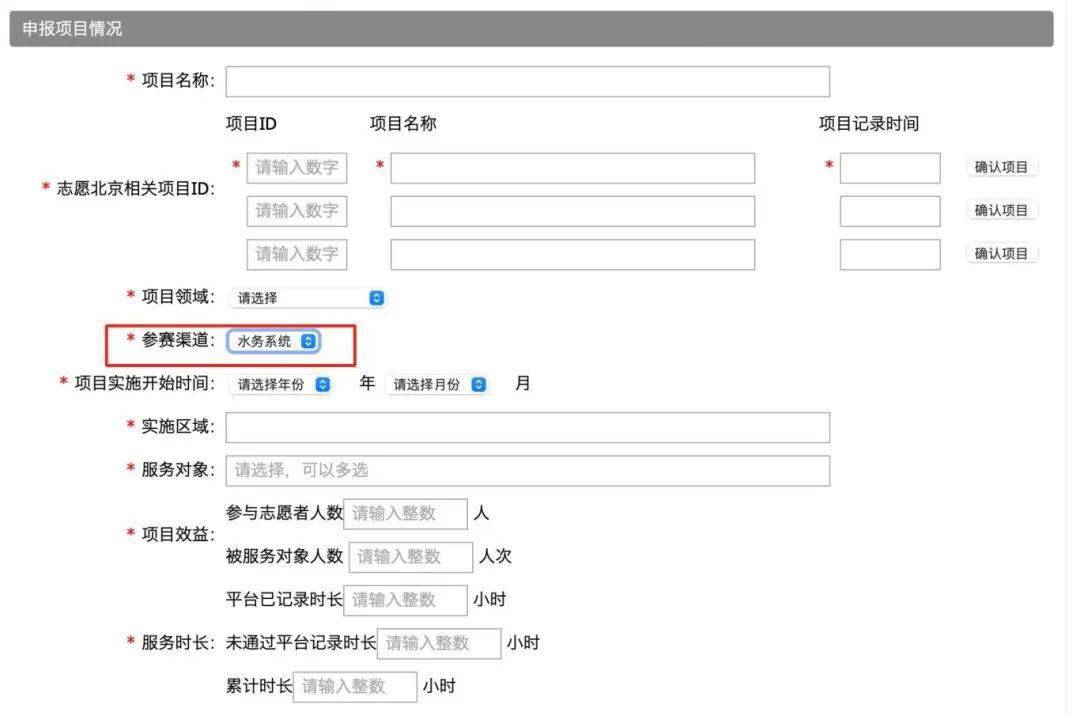
Task: Click the 未通过平台记录时长 field
Action: pos(440,643)
